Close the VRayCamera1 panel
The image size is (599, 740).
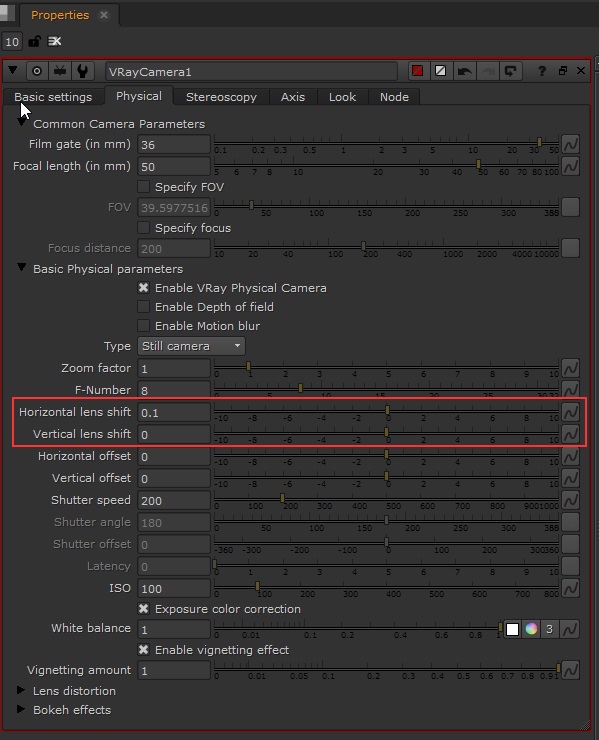coord(581,71)
